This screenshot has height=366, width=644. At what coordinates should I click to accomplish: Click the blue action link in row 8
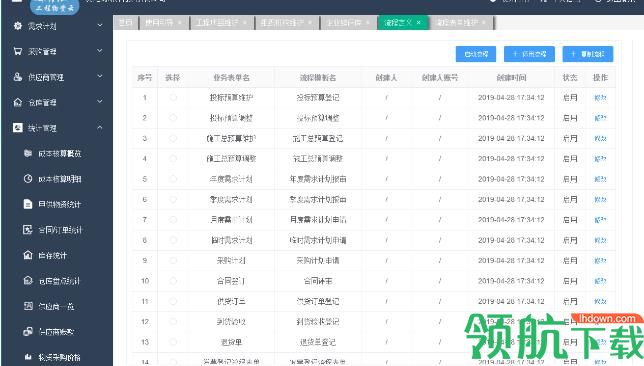[600, 240]
